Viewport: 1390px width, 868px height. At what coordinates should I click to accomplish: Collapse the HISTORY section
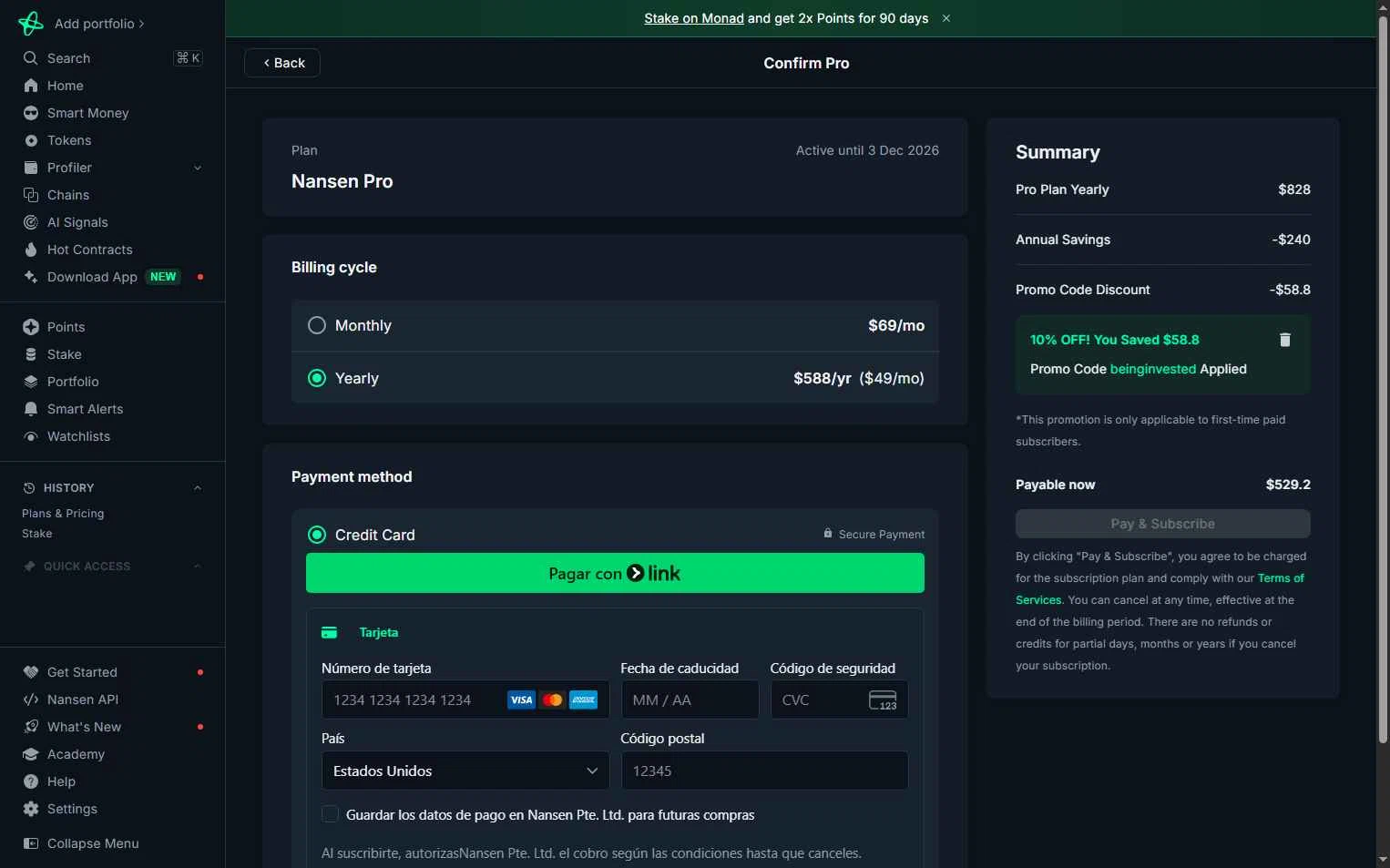click(x=198, y=488)
